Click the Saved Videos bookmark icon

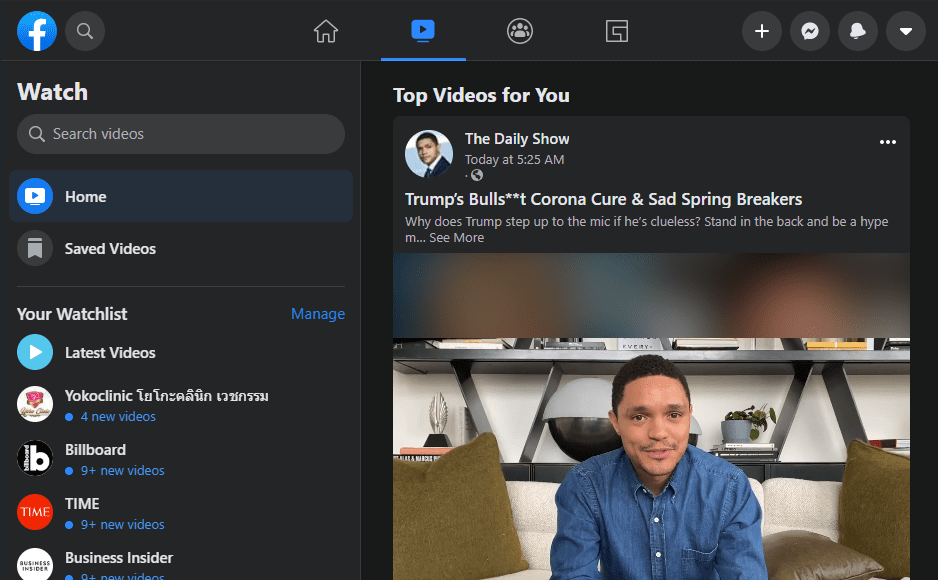coord(35,248)
